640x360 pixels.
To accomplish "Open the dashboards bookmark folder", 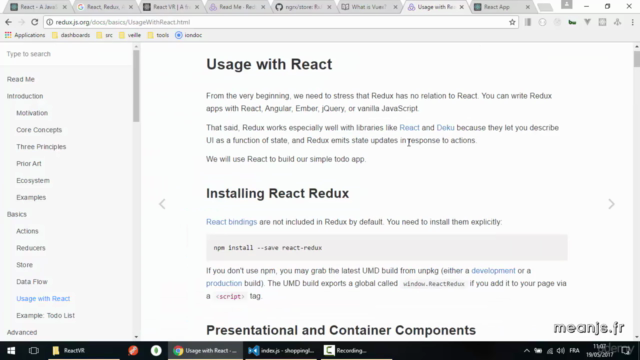I will click(x=71, y=35).
